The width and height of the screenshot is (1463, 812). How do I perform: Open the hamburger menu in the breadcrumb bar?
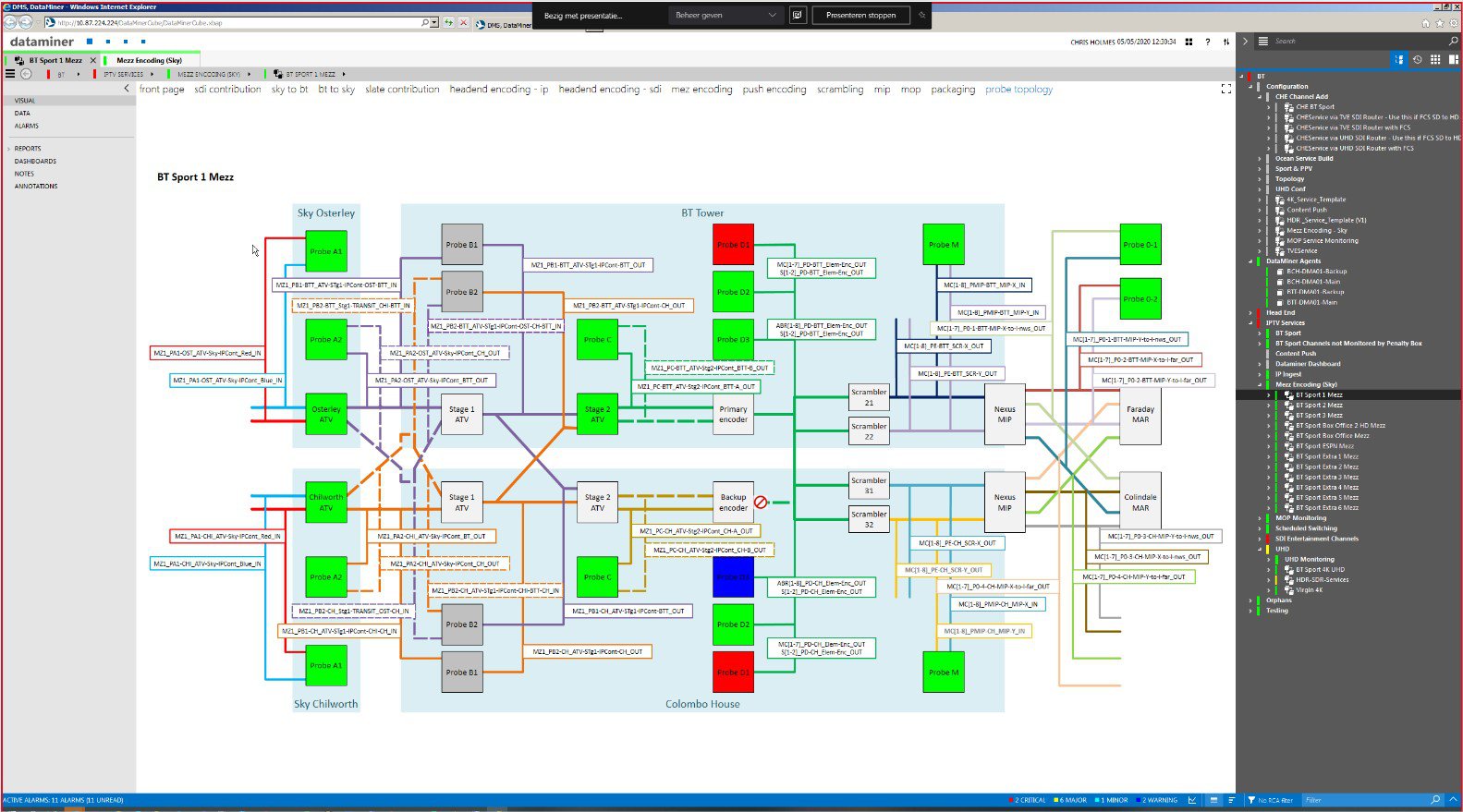point(10,74)
